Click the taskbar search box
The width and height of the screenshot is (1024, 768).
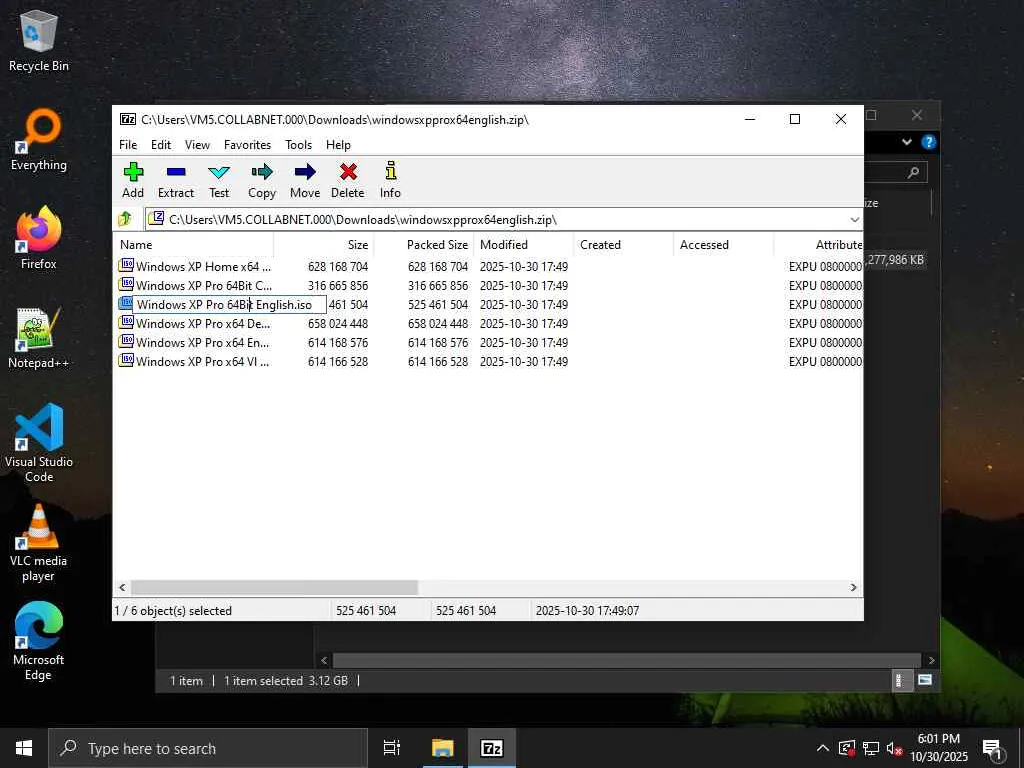coord(208,748)
